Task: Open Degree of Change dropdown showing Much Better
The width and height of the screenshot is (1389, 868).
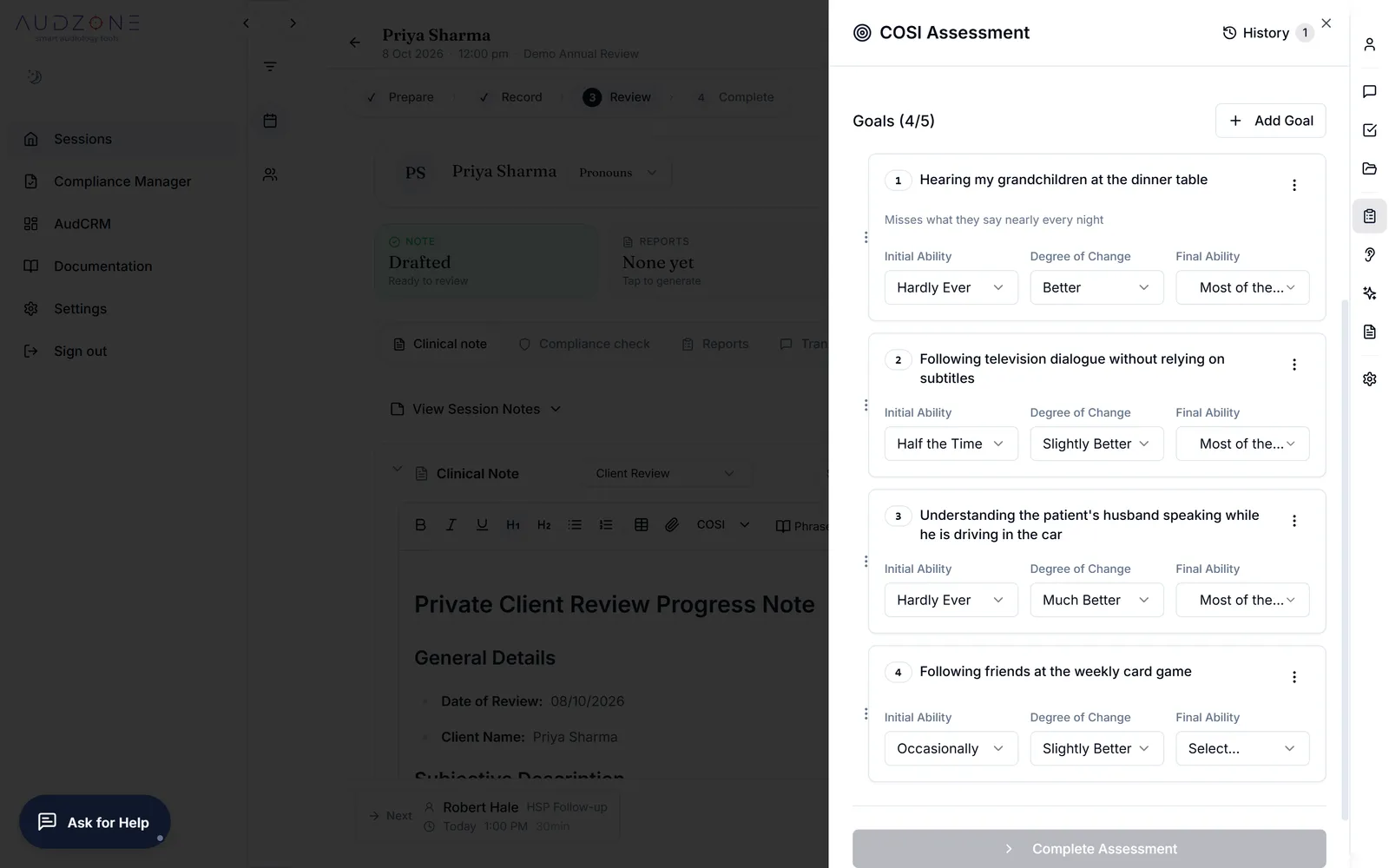Action: pyautogui.click(x=1096, y=600)
